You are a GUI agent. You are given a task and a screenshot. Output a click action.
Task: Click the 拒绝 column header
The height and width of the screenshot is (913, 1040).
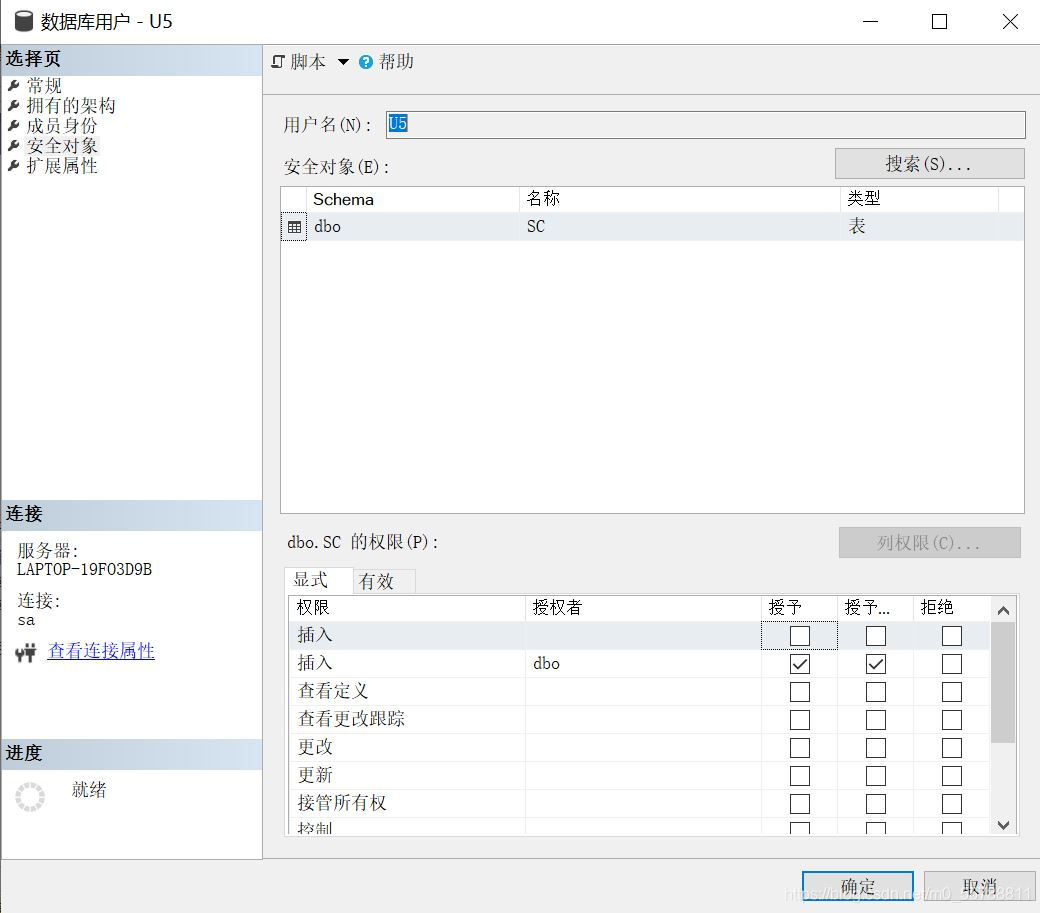click(x=950, y=607)
